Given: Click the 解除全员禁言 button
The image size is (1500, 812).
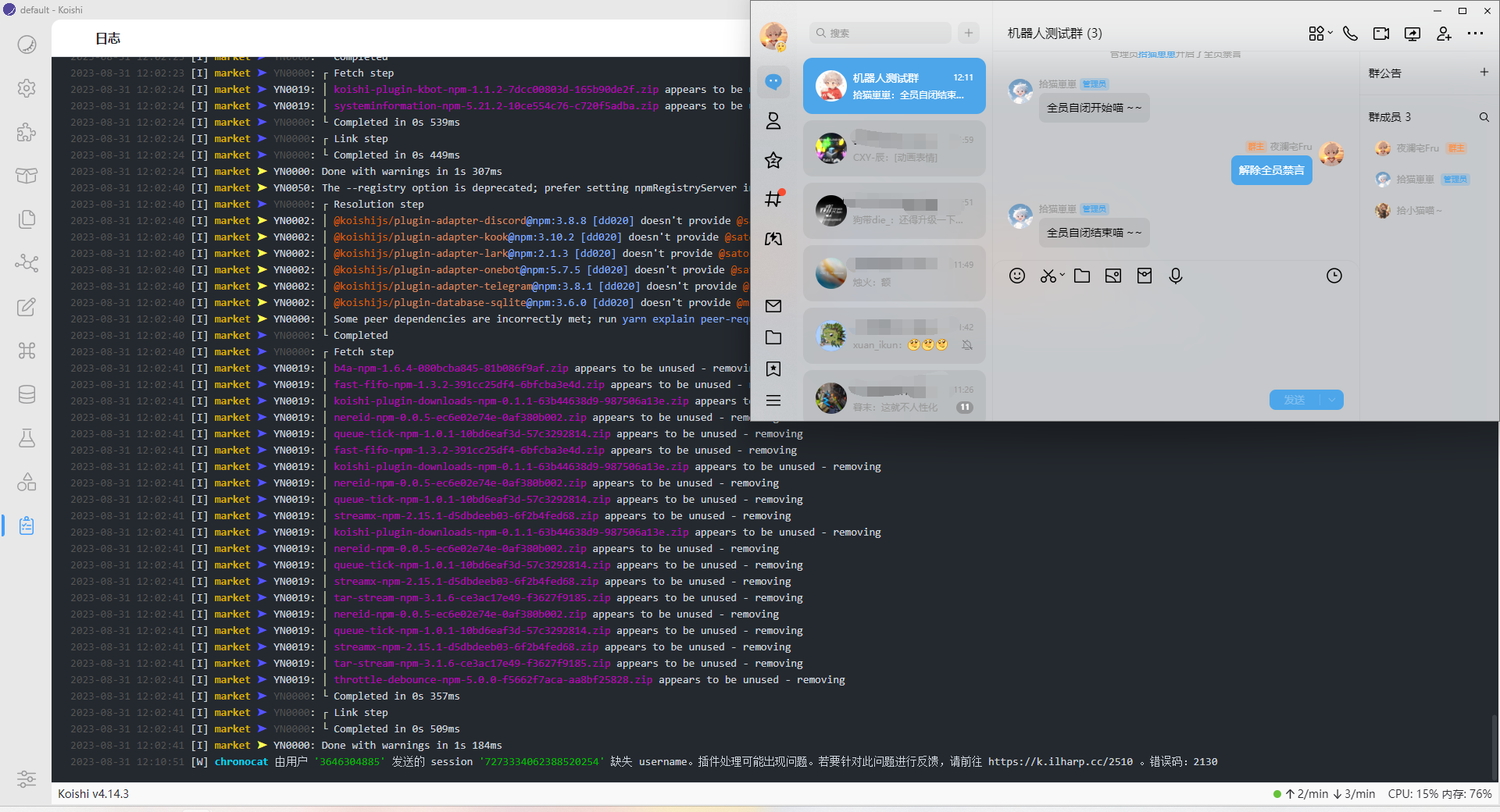Looking at the screenshot, I should (x=1271, y=170).
